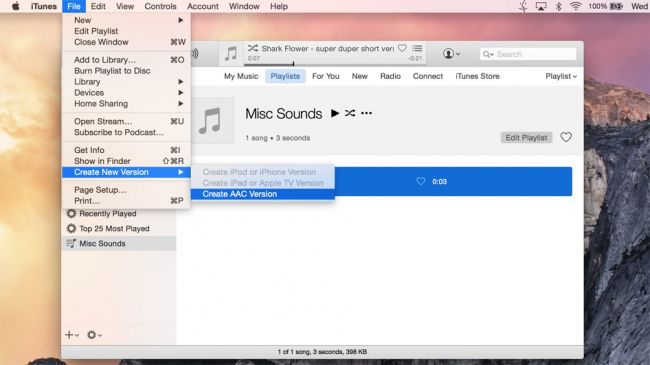Click the Edit Playlist button
This screenshot has height=365, width=650.
(526, 138)
